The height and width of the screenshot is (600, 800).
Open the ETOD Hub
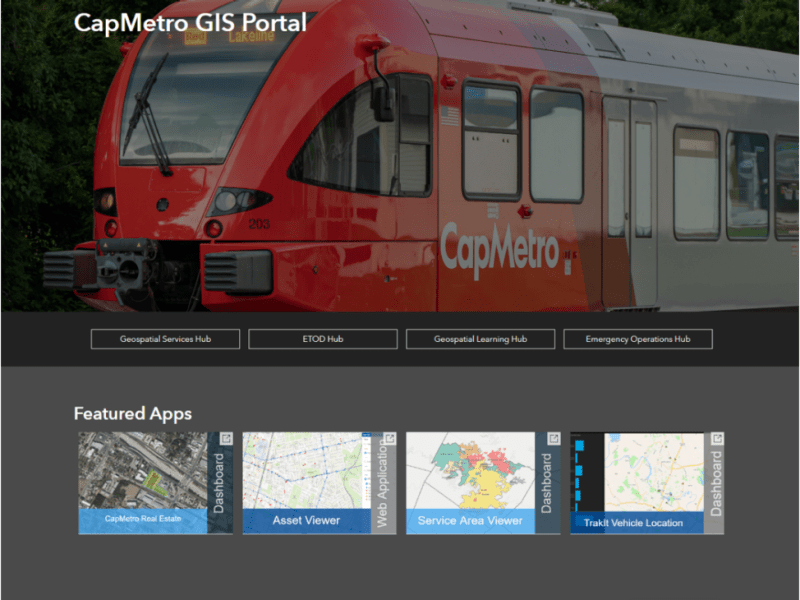(x=322, y=339)
